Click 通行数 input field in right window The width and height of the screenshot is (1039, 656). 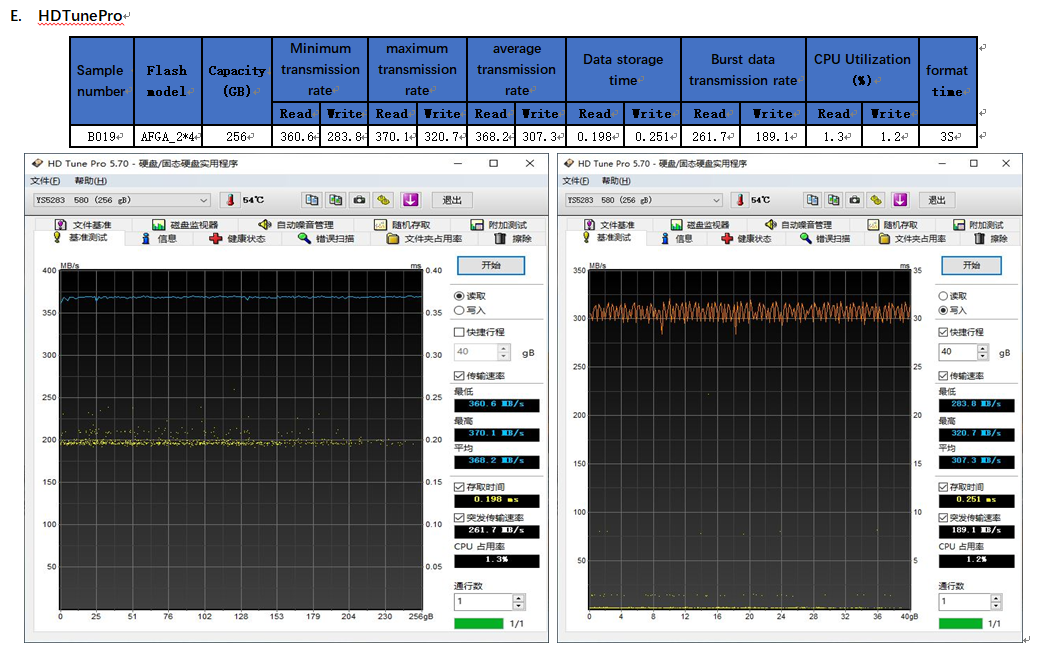click(965, 602)
